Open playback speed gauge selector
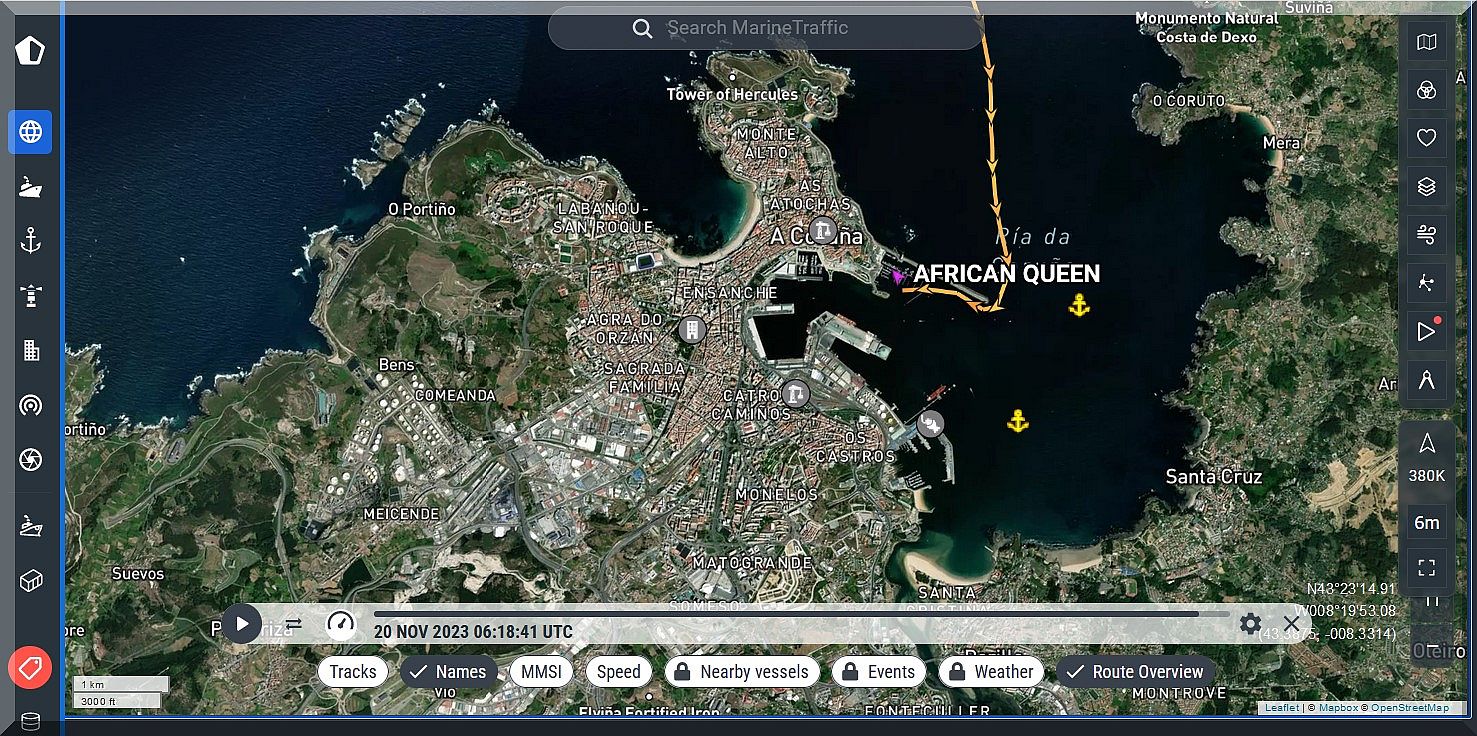The image size is (1477, 736). coord(341,624)
